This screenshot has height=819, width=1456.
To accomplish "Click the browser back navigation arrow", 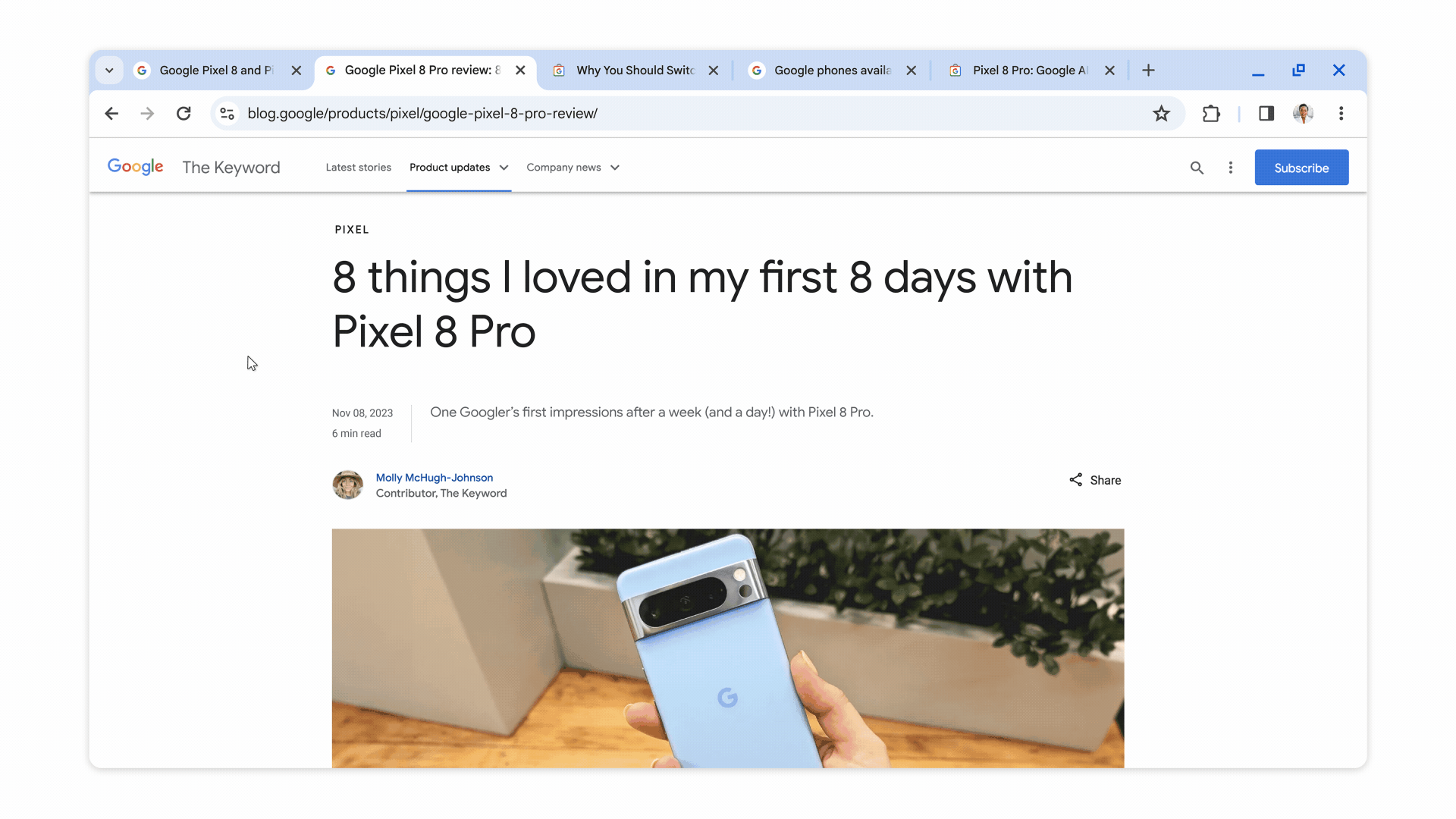I will pyautogui.click(x=111, y=113).
